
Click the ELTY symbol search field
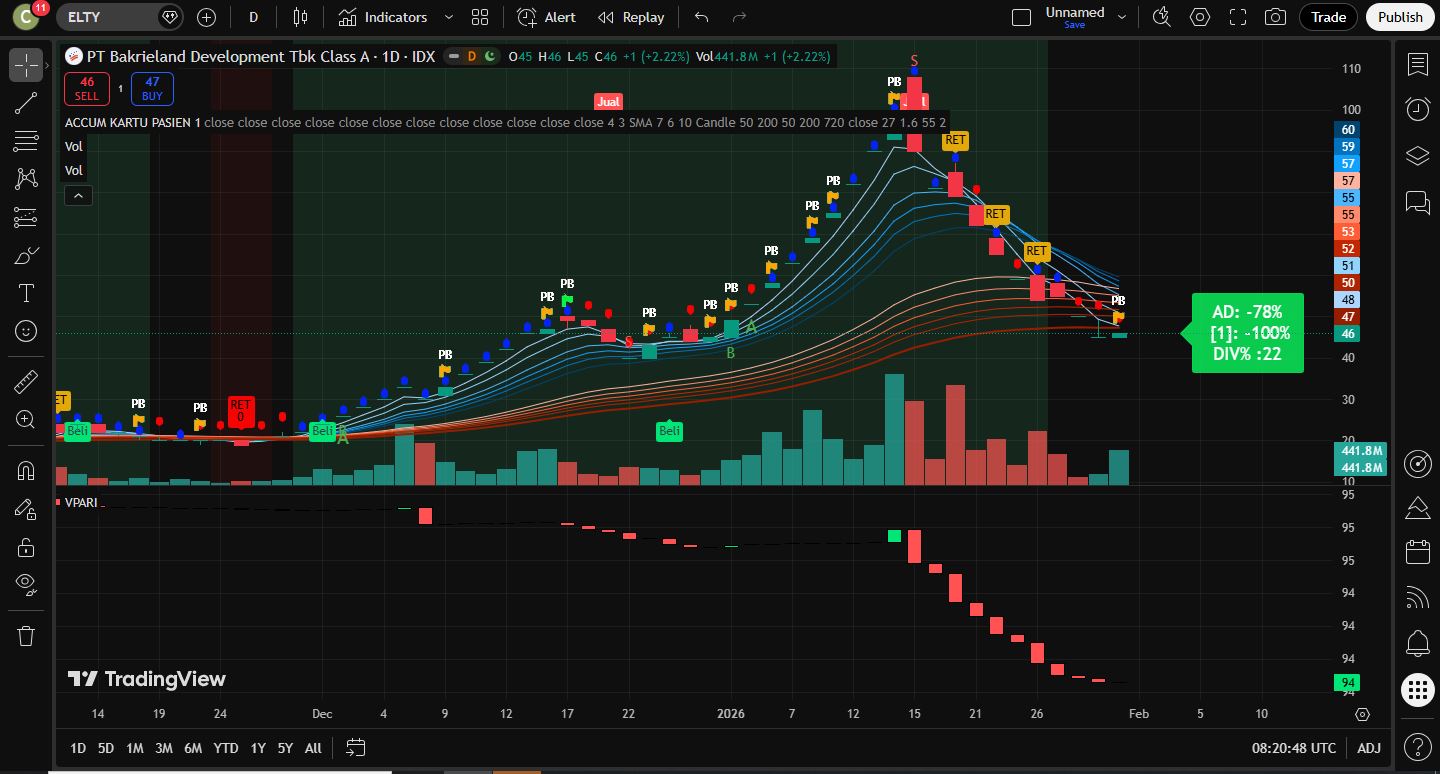tap(108, 17)
